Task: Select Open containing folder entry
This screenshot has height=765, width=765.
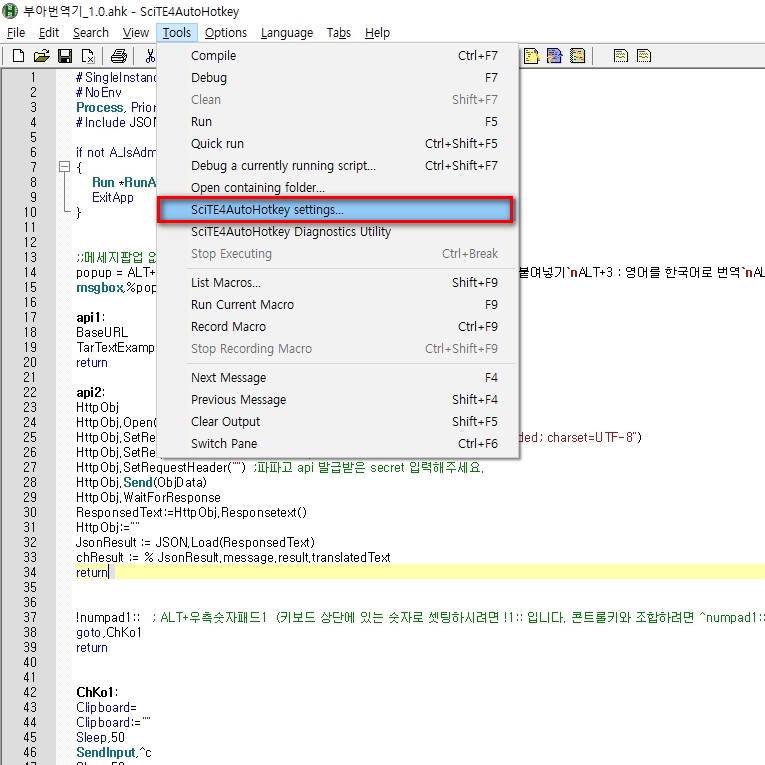Action: (338, 187)
